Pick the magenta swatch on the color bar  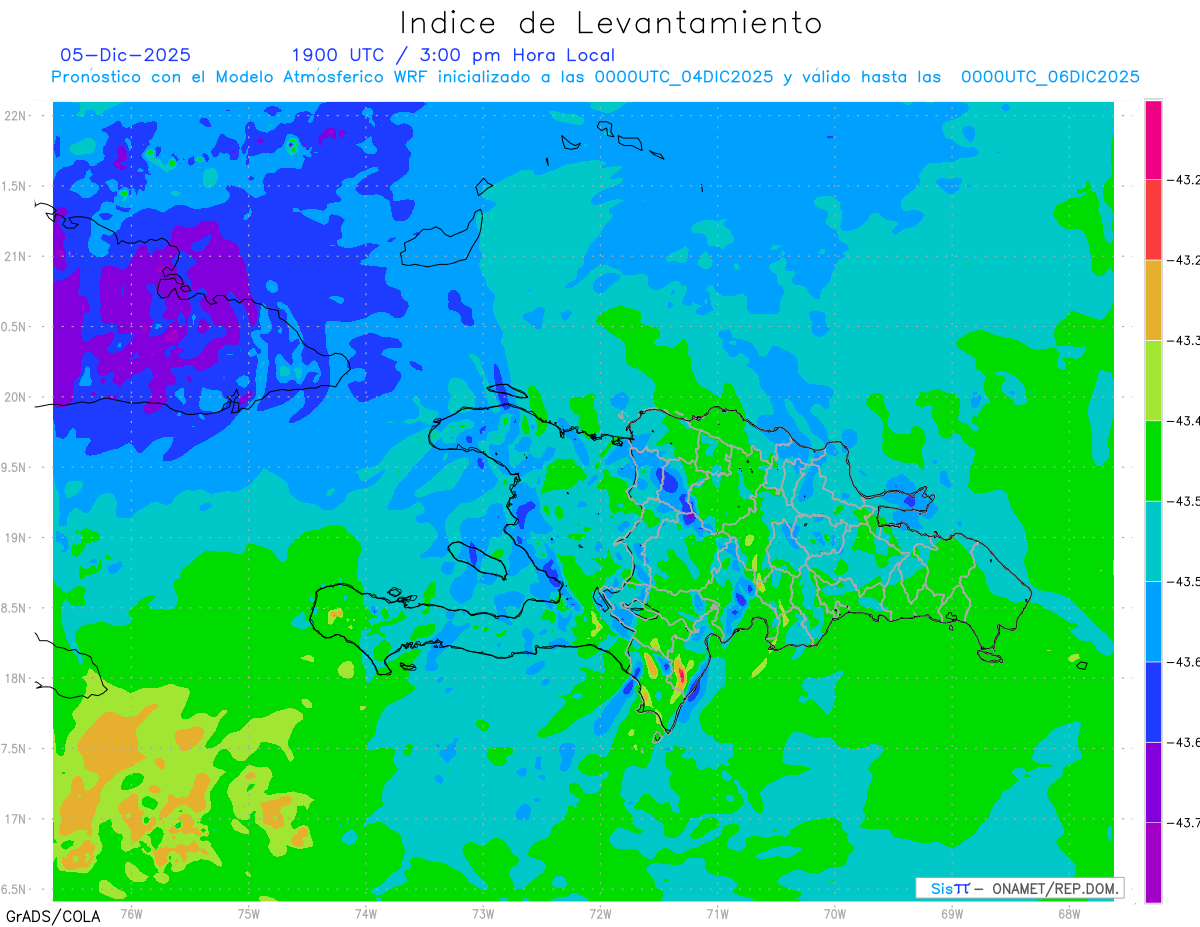click(x=1153, y=140)
